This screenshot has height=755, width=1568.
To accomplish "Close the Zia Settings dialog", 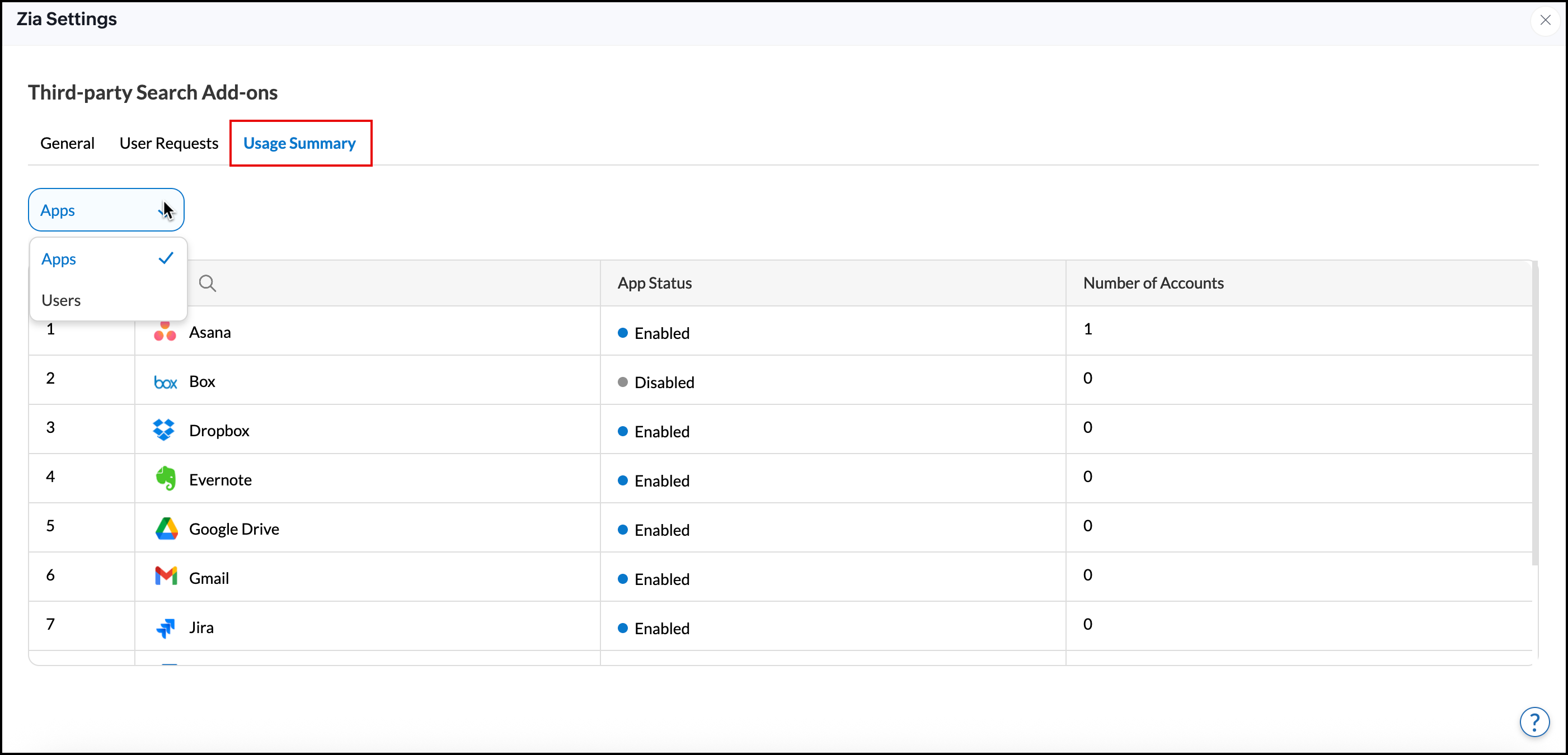I will pos(1545,20).
